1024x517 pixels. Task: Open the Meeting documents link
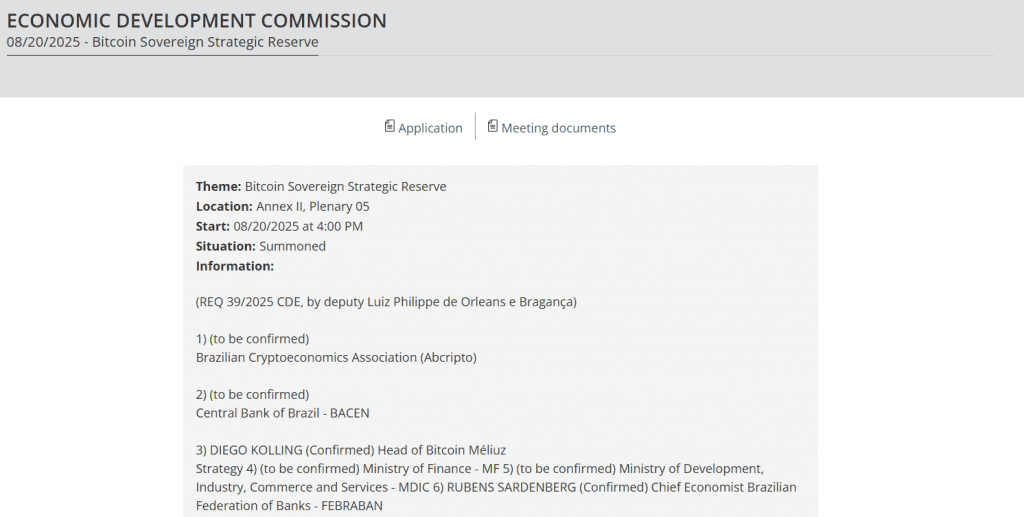tap(558, 128)
